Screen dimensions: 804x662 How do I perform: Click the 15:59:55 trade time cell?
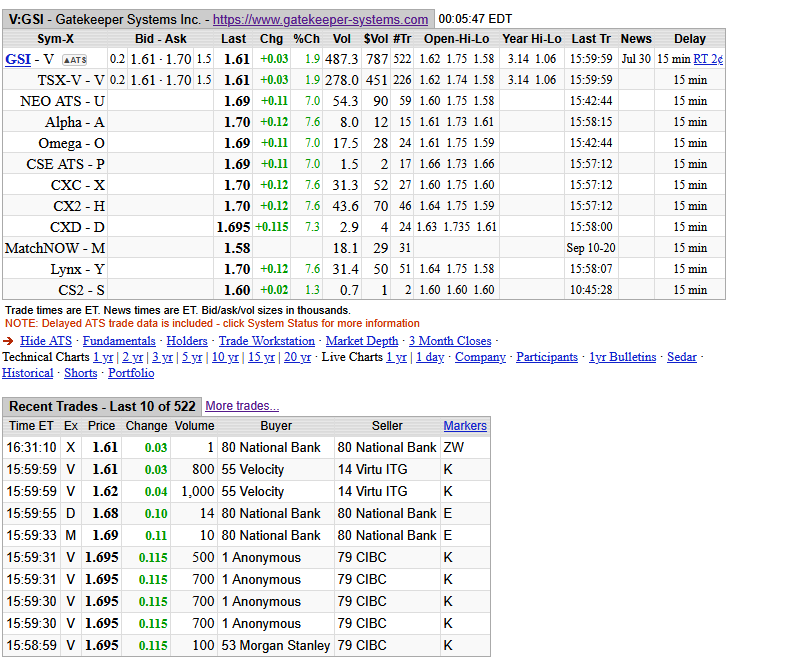[31, 513]
